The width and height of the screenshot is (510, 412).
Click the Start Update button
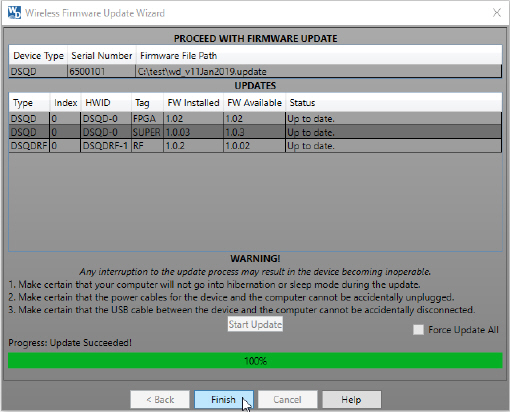pos(255,324)
